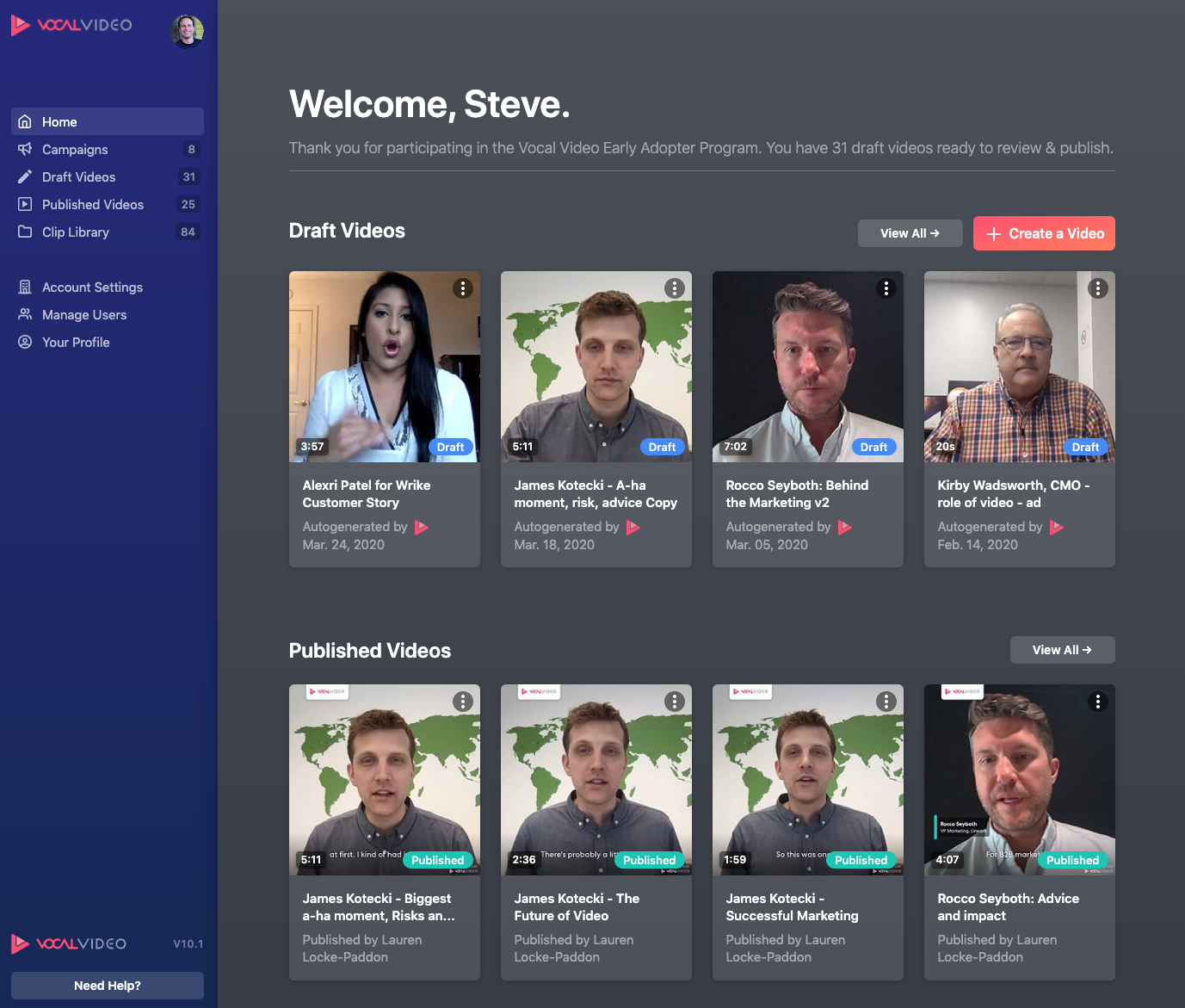This screenshot has height=1008, width=1185.
Task: Click the Campaigns megaphone icon
Action: pyautogui.click(x=25, y=149)
